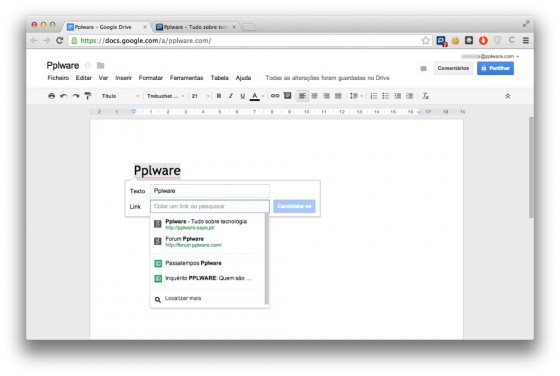Click the Candidatar-se button

294,206
